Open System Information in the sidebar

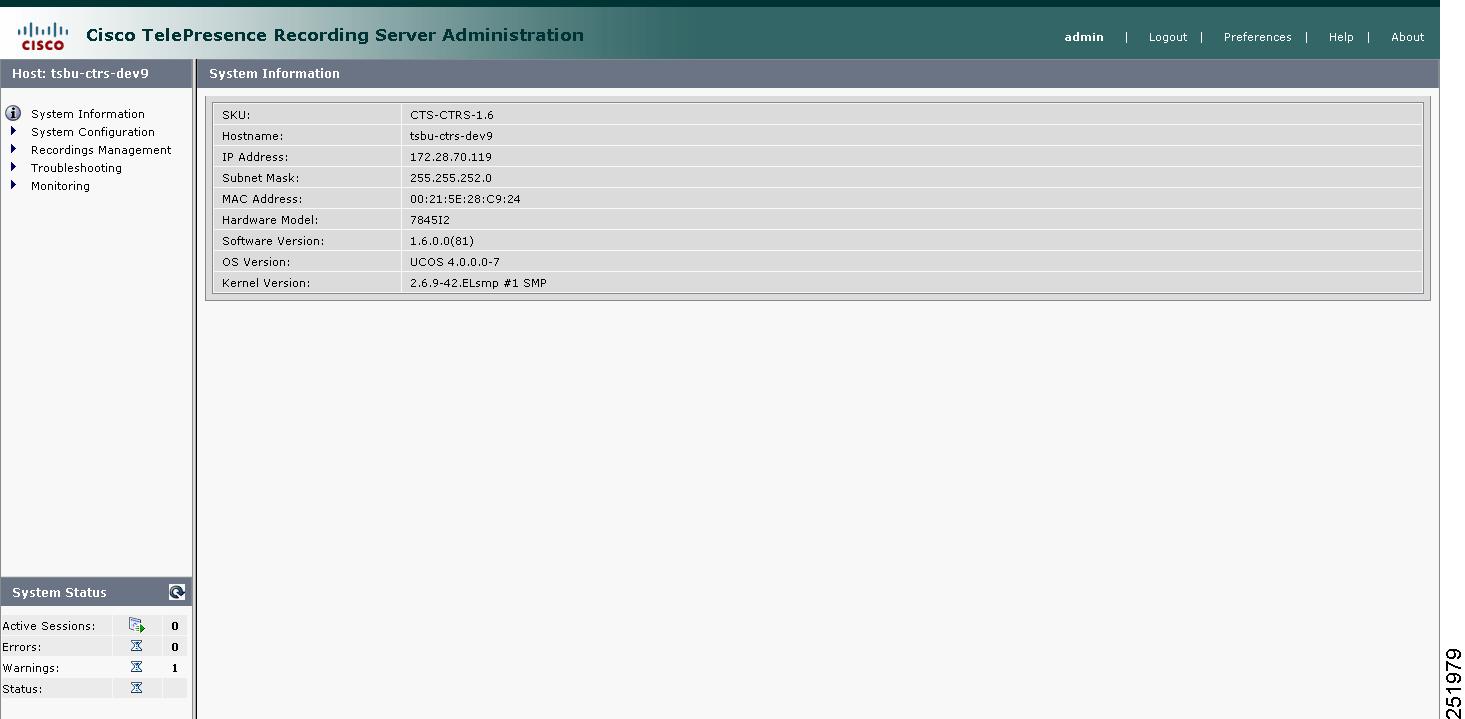pyautogui.click(x=88, y=114)
